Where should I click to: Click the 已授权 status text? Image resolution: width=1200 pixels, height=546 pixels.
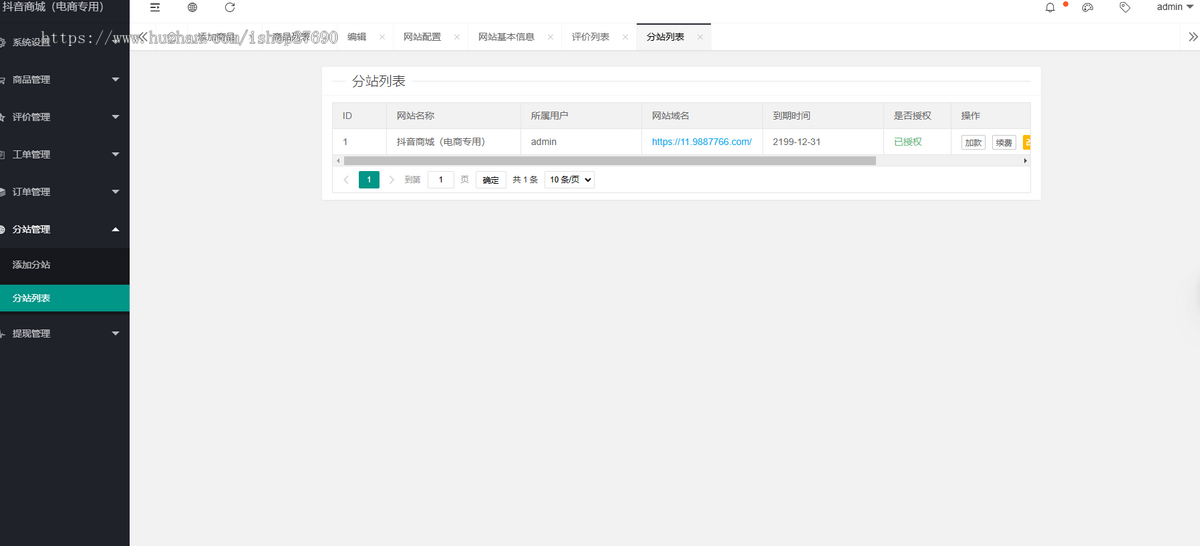[908, 142]
